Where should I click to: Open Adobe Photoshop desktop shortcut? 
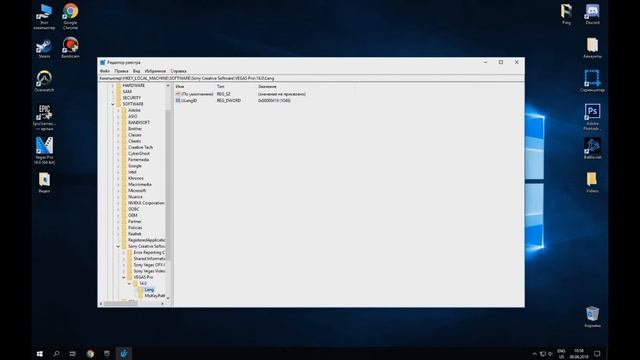[592, 117]
